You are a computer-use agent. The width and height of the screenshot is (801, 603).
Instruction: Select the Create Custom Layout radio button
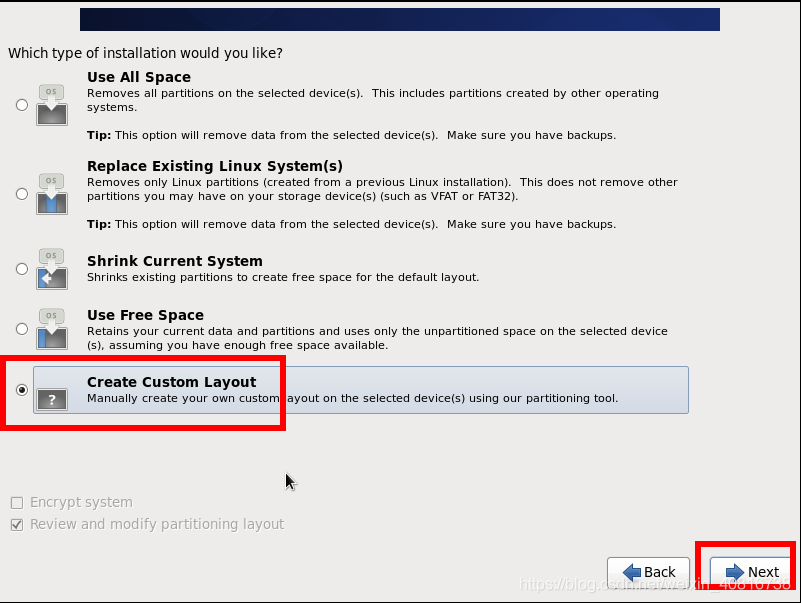pyautogui.click(x=21, y=390)
